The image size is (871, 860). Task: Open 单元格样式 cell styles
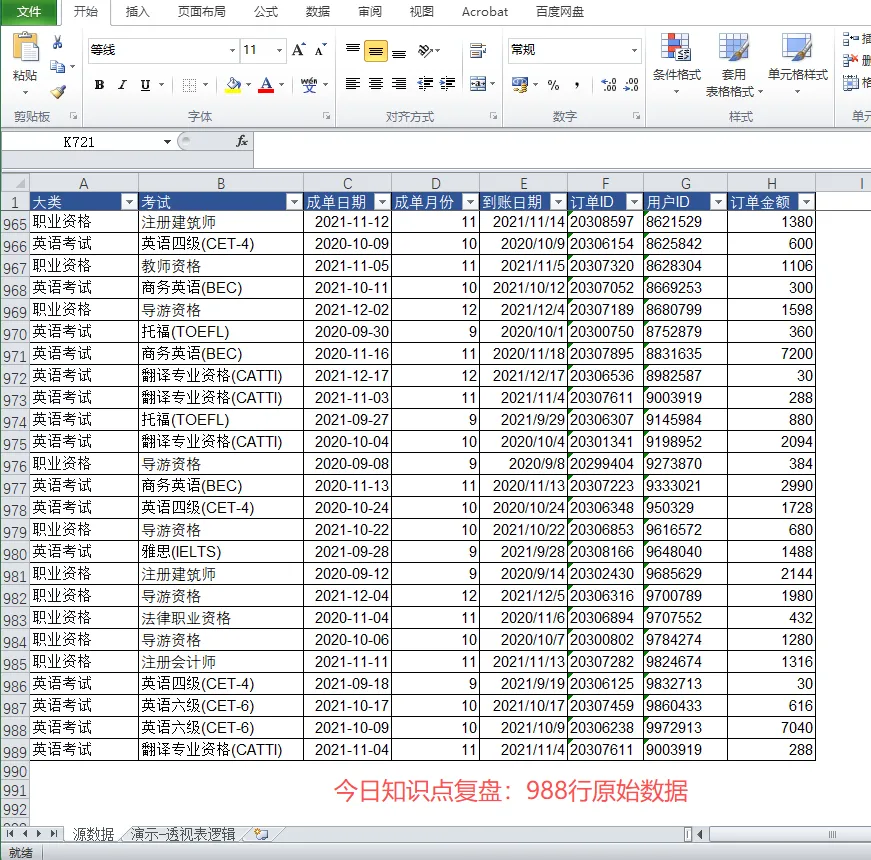798,64
